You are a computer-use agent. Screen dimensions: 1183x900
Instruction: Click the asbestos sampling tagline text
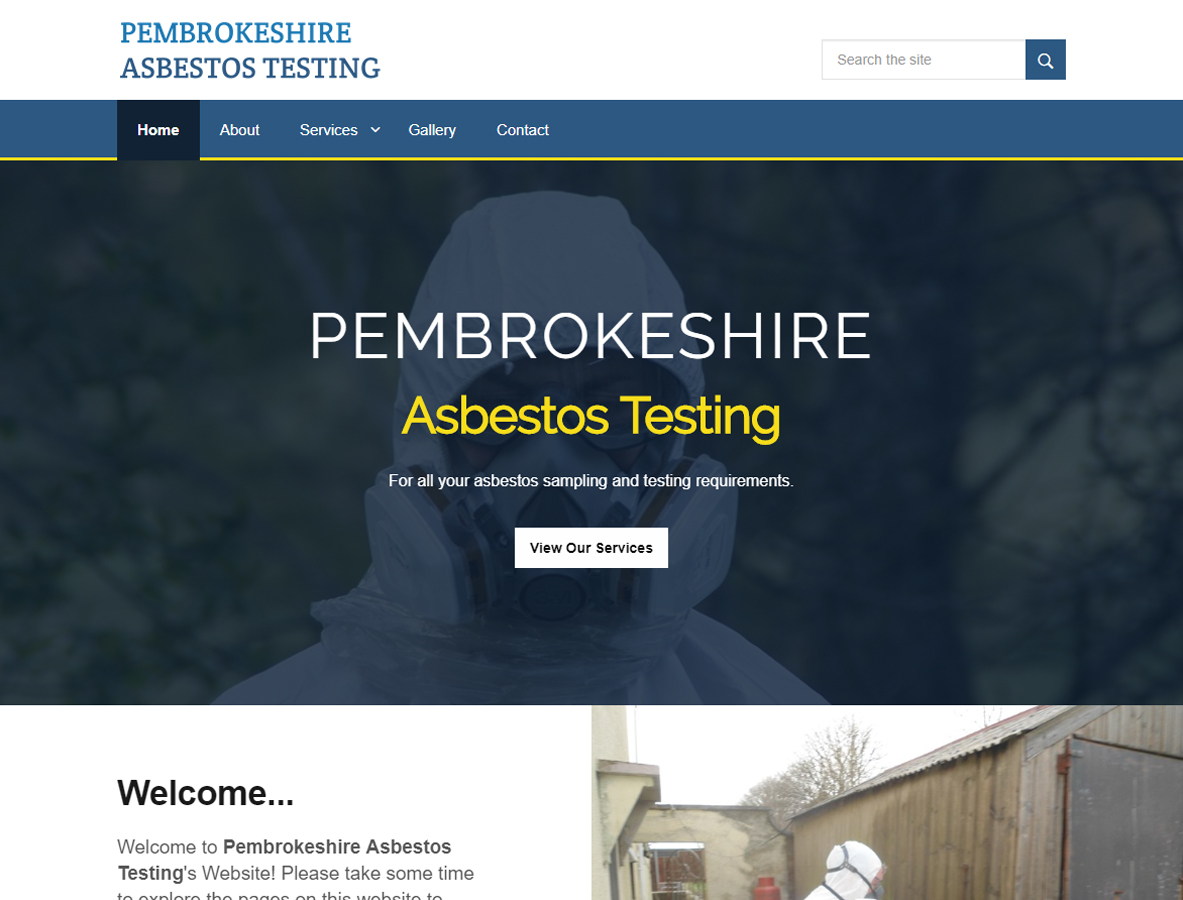point(591,481)
